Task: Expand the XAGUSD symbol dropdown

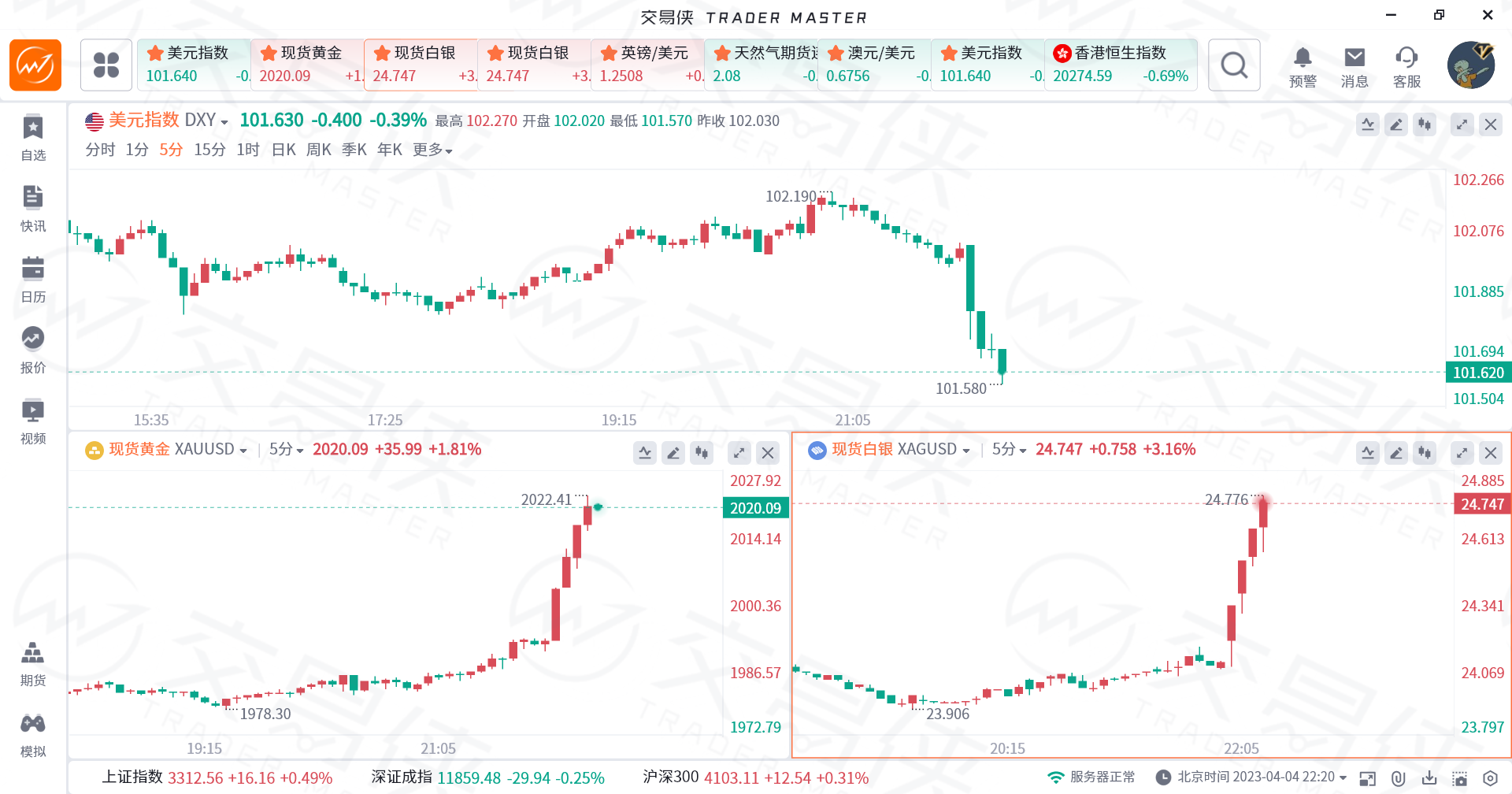Action: (x=966, y=451)
